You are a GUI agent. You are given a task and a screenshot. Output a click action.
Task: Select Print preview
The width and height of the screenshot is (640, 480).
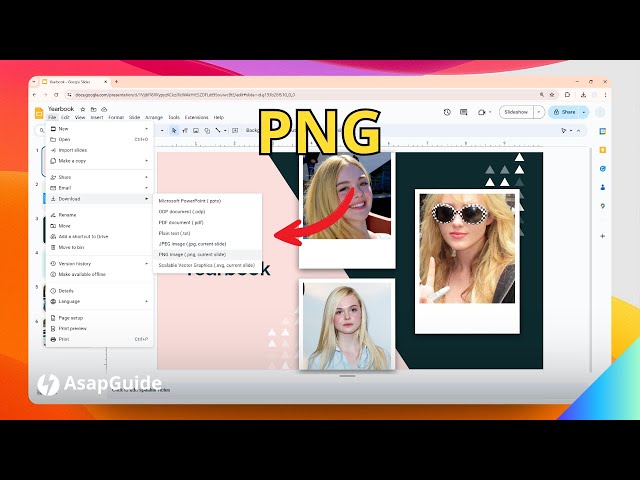pos(99,329)
